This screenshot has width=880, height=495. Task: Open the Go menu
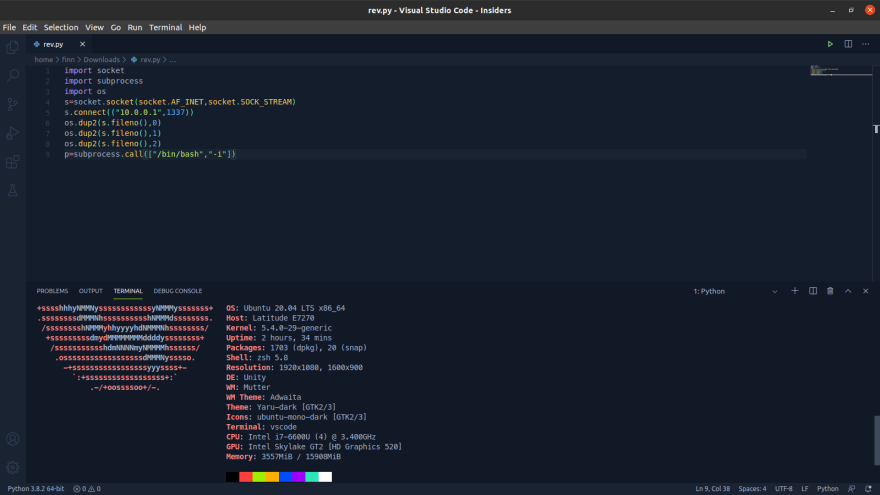116,27
